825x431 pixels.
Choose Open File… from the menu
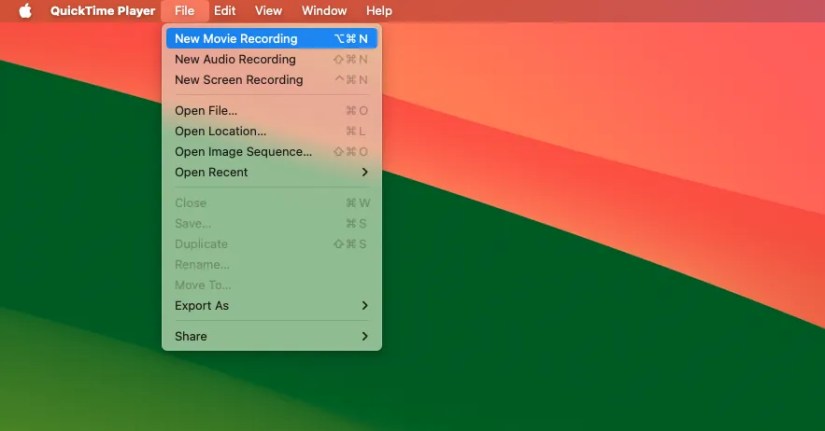[271, 111]
